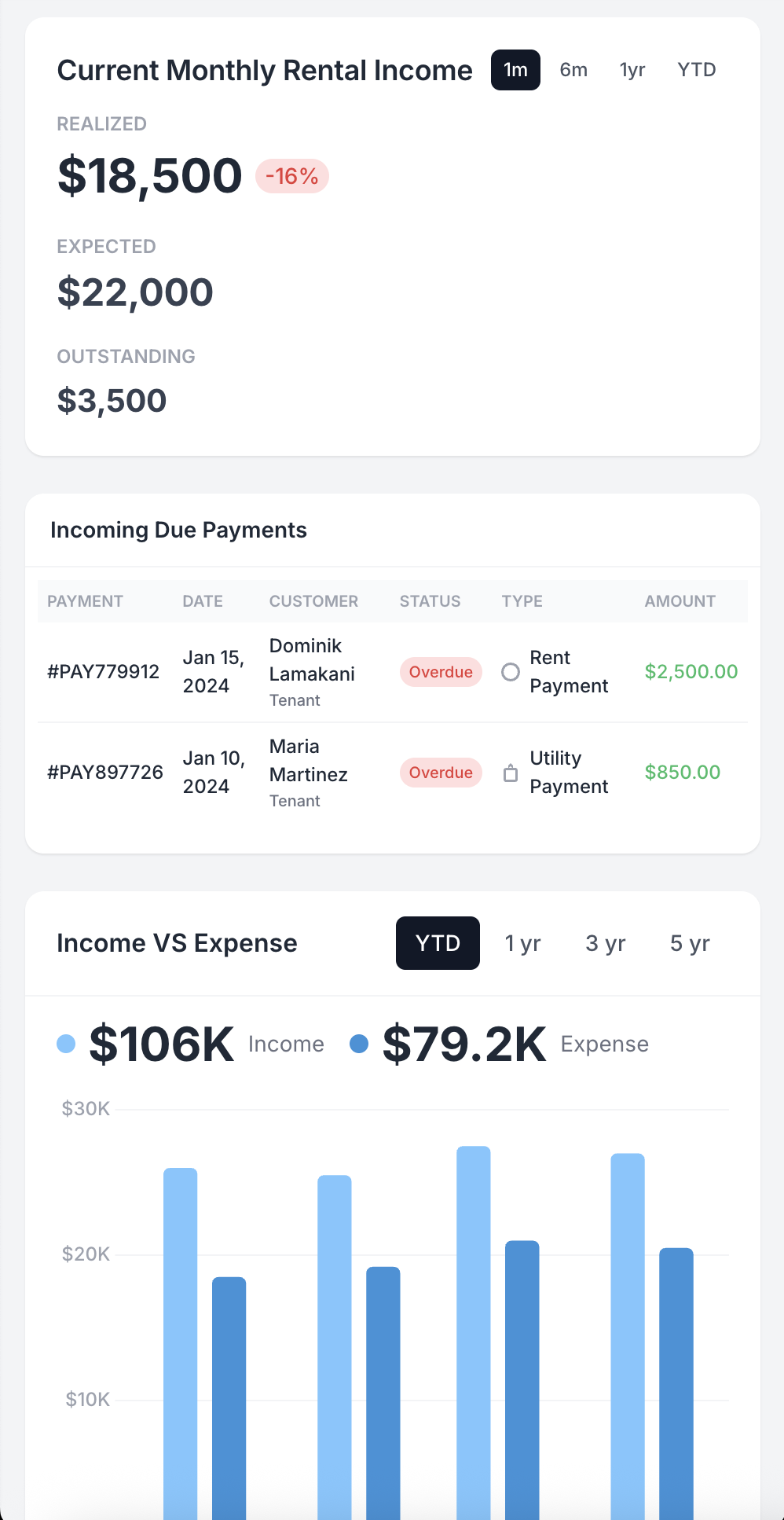
Task: Open payment #PAY779912
Action: click(x=104, y=672)
